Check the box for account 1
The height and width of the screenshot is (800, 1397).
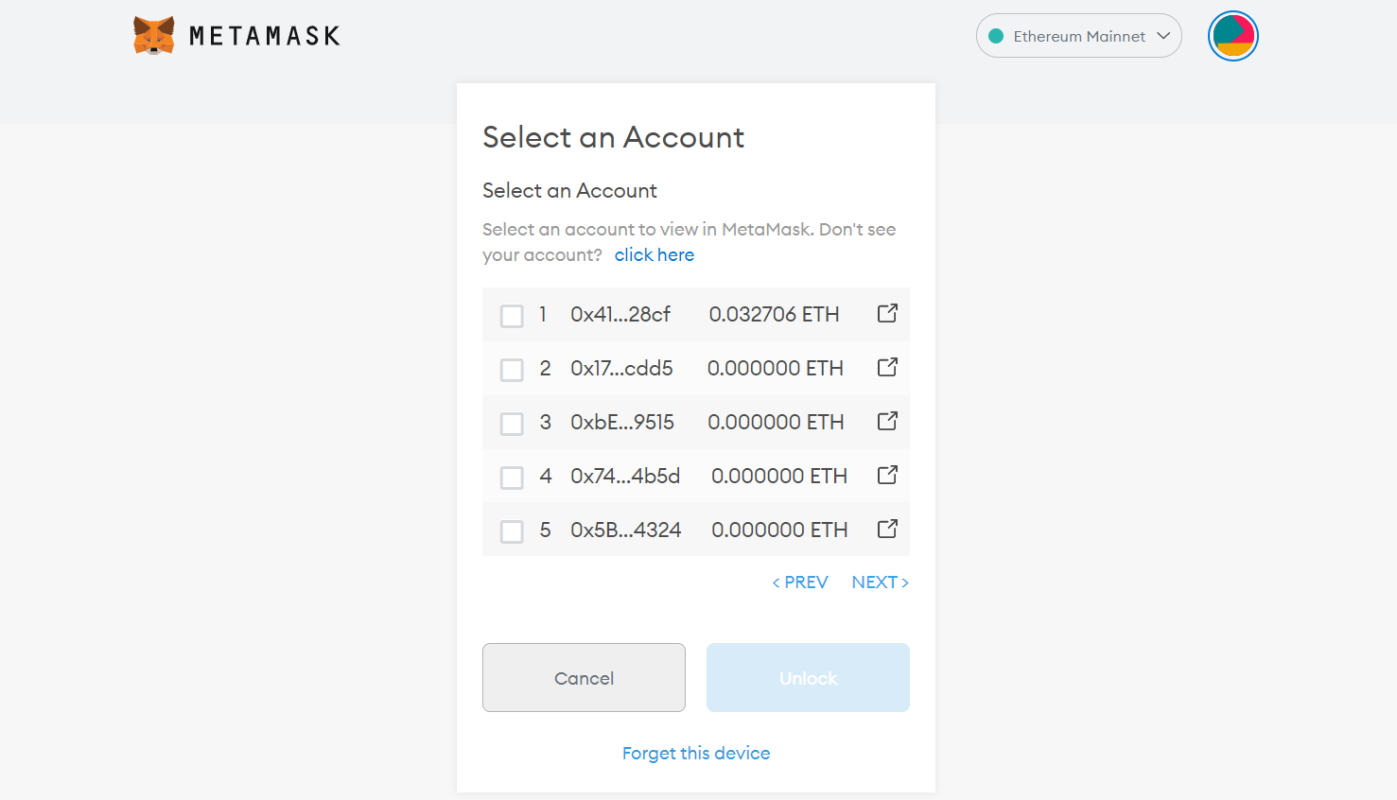[x=512, y=316]
